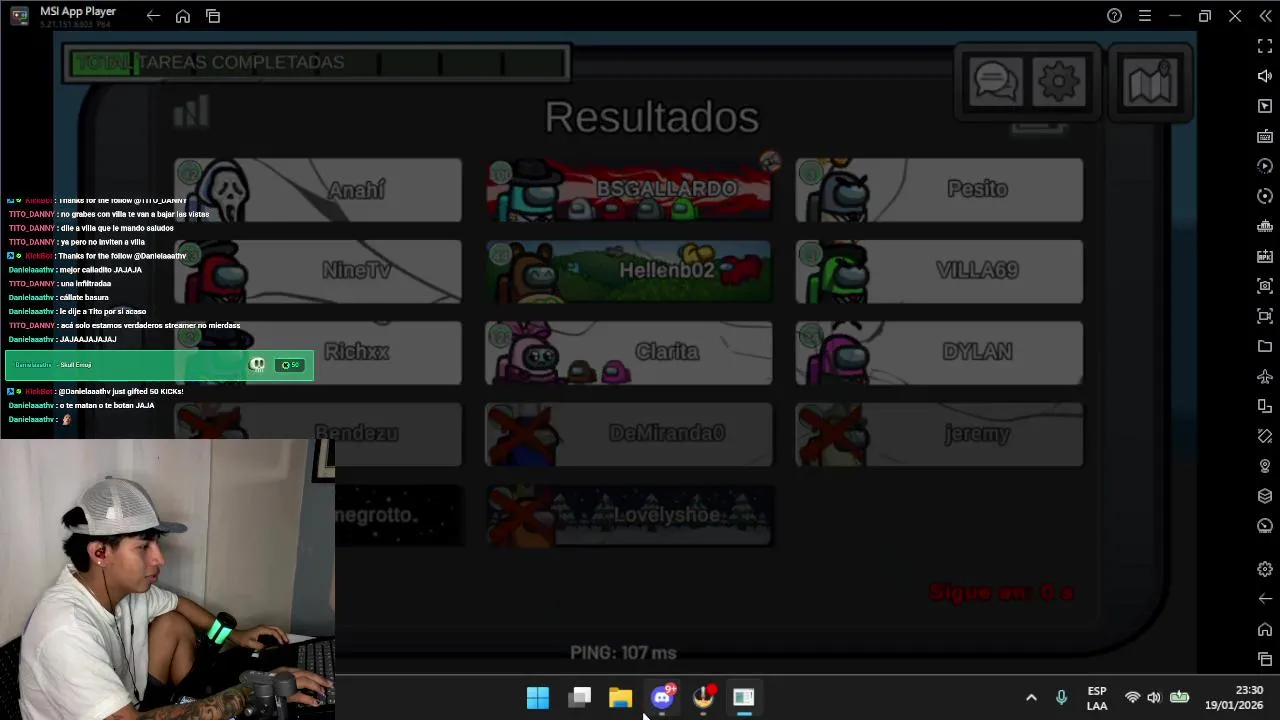
Task: Click the sidebar Android back arrow
Action: tap(1265, 599)
